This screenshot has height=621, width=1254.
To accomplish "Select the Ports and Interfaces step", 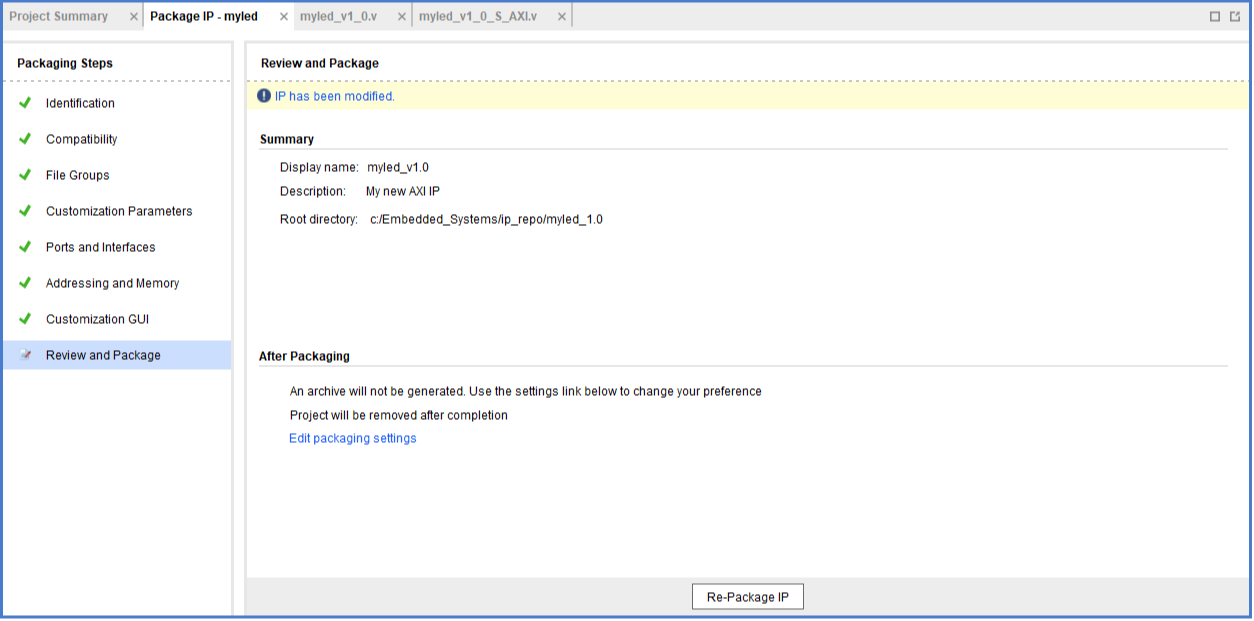I will click(x=100, y=247).
